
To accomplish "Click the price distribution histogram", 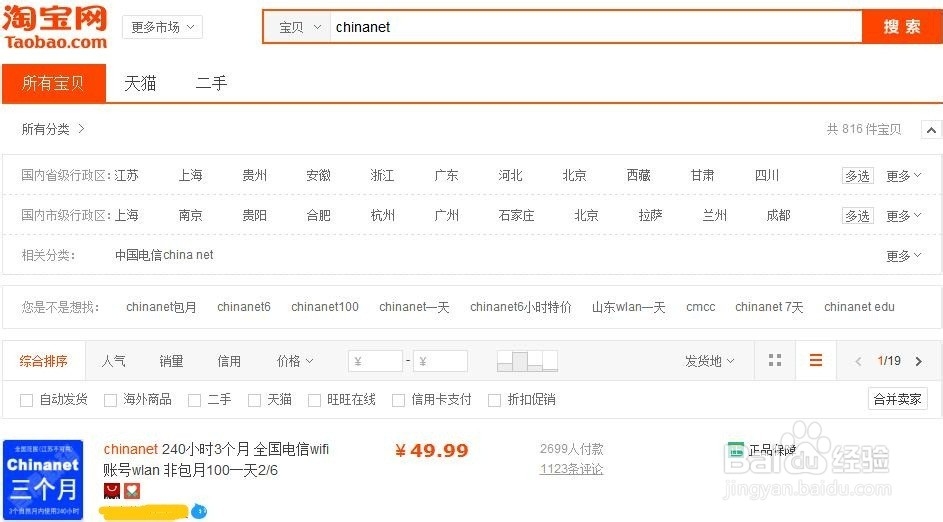I will [527, 361].
